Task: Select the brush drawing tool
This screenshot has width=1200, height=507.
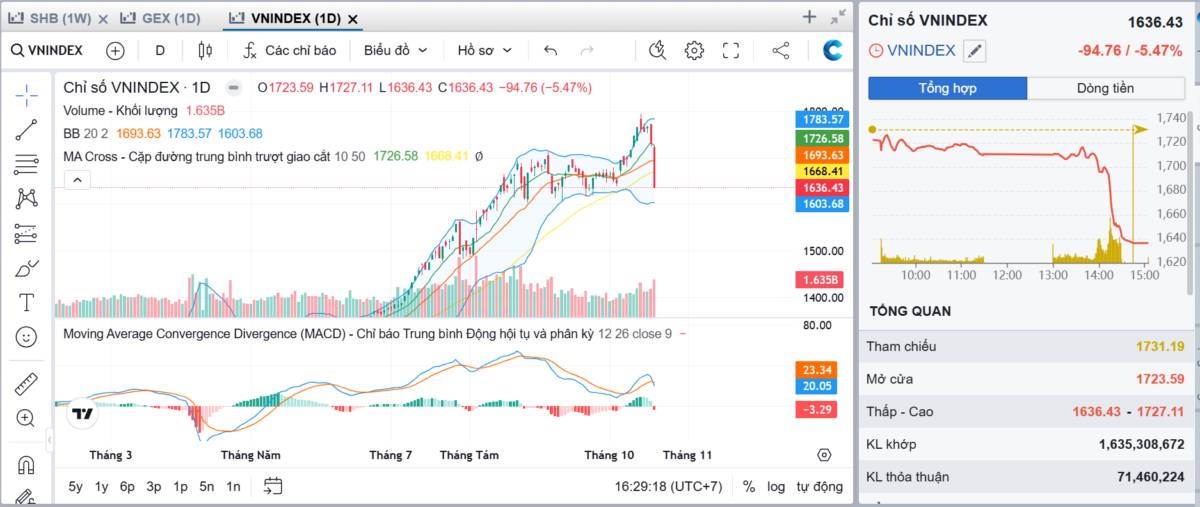Action: tap(27, 268)
